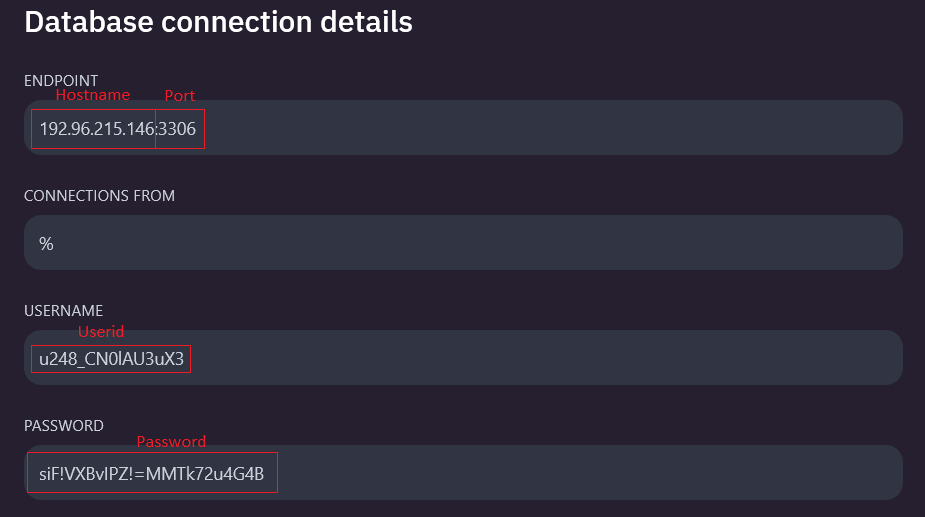Viewport: 925px width, 517px height.
Task: Click the USERNAME field label
Action: tap(63, 311)
